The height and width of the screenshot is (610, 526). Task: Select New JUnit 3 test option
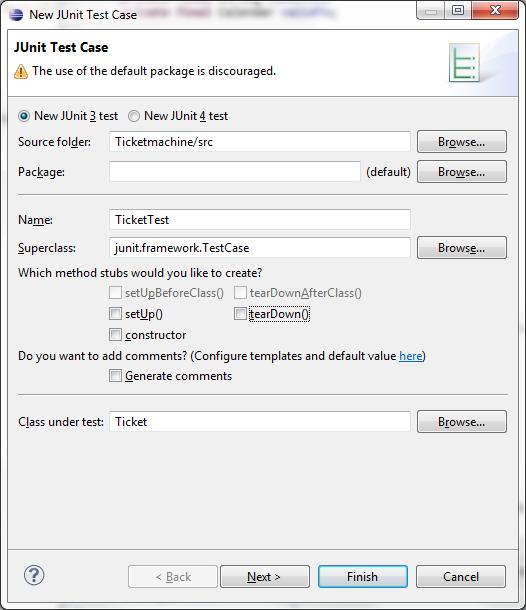point(24,116)
